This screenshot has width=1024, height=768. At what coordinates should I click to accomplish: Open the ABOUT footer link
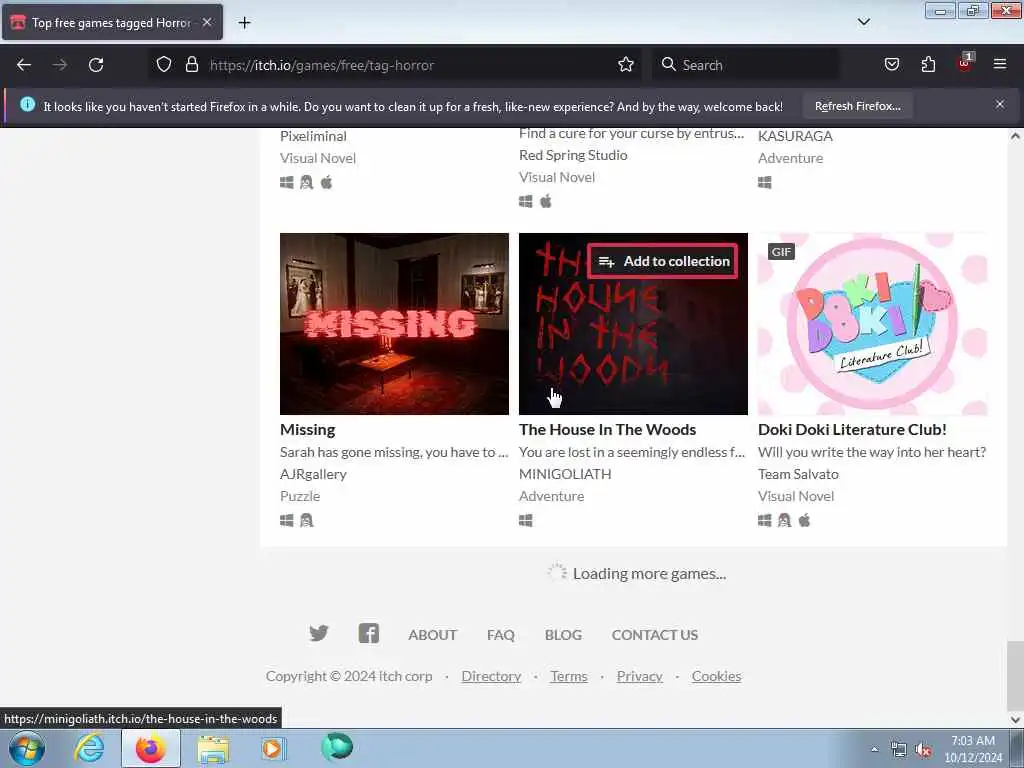(432, 635)
